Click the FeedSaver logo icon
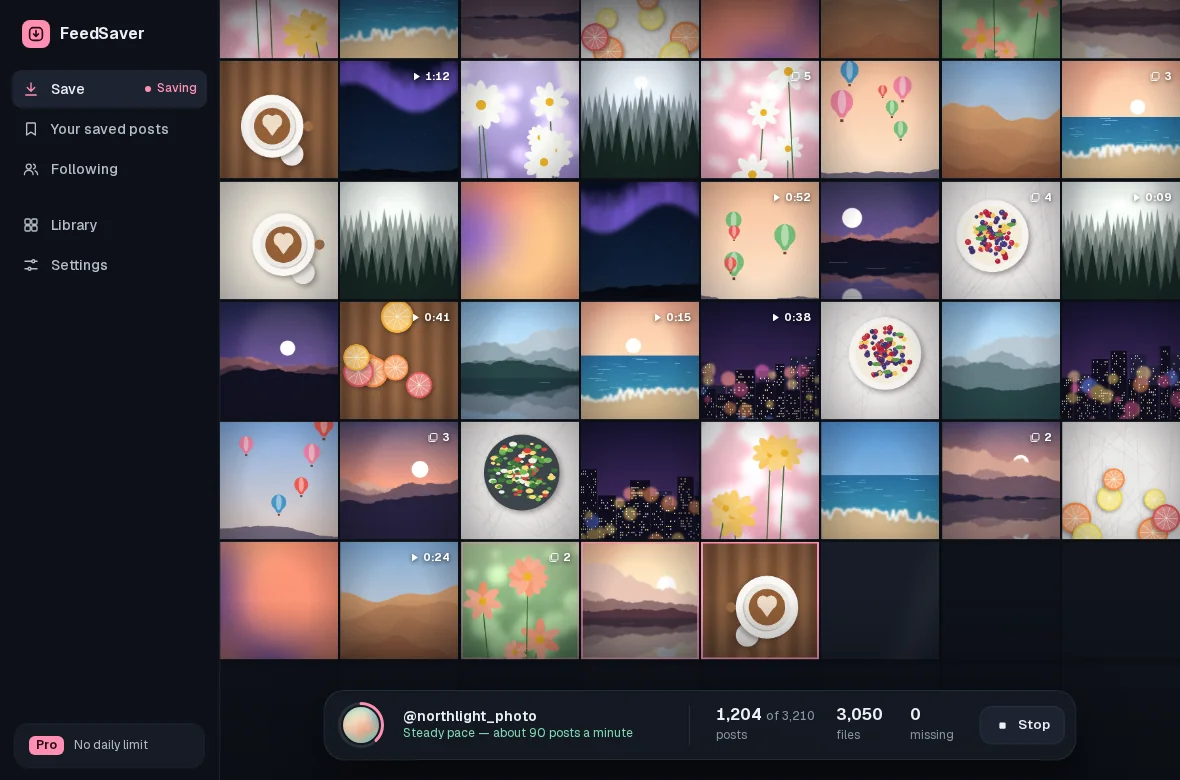 point(36,33)
